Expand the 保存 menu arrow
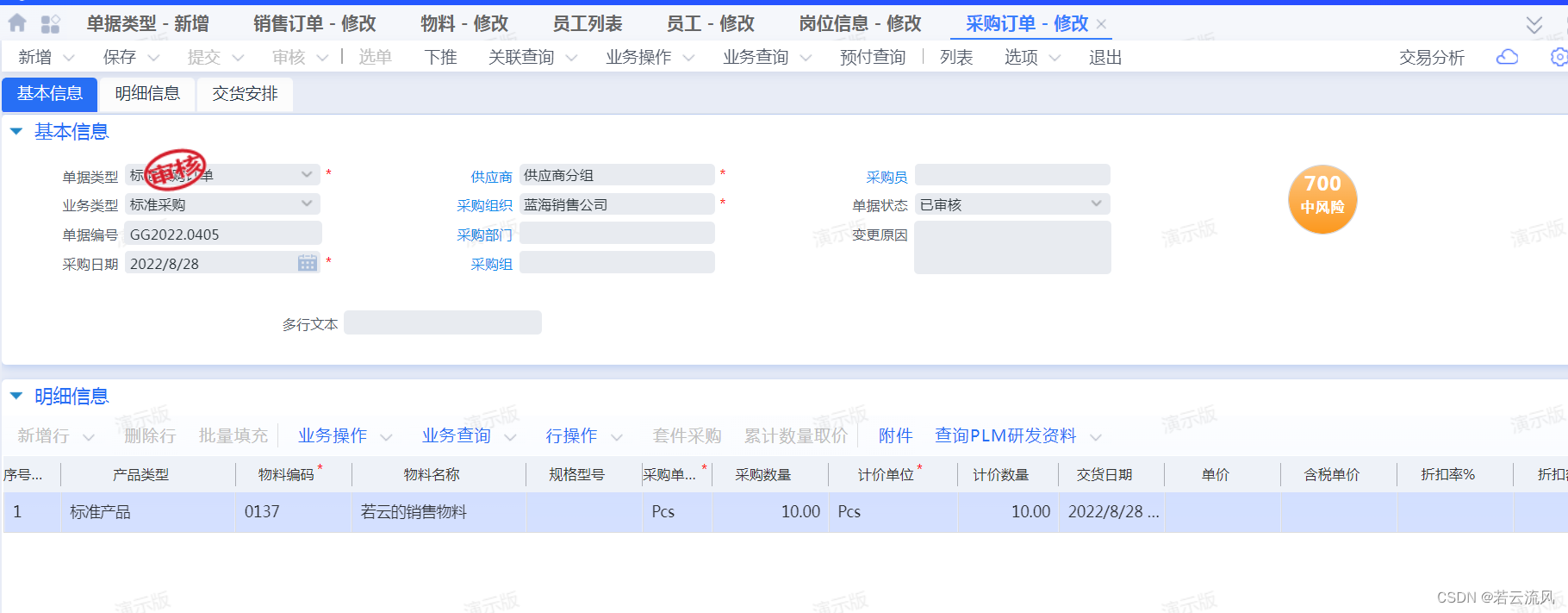The width and height of the screenshot is (1568, 613). (x=153, y=58)
